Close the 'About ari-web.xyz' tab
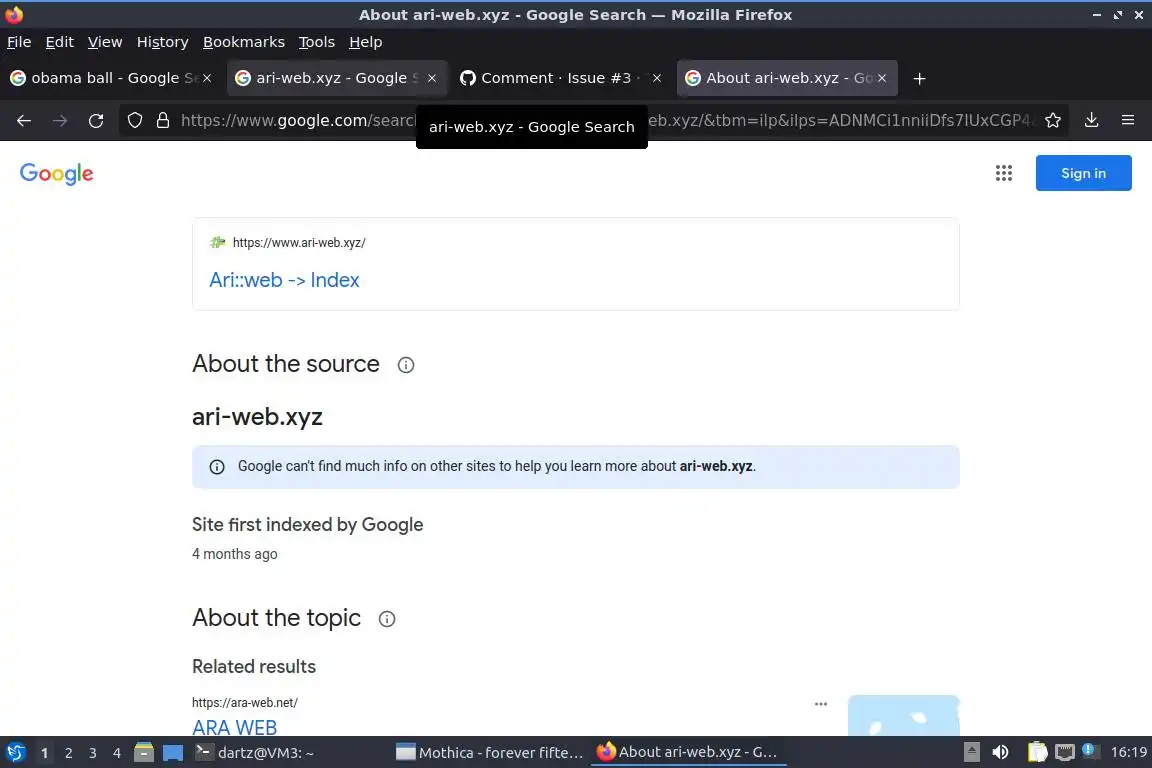The width and height of the screenshot is (1152, 768). (x=882, y=78)
